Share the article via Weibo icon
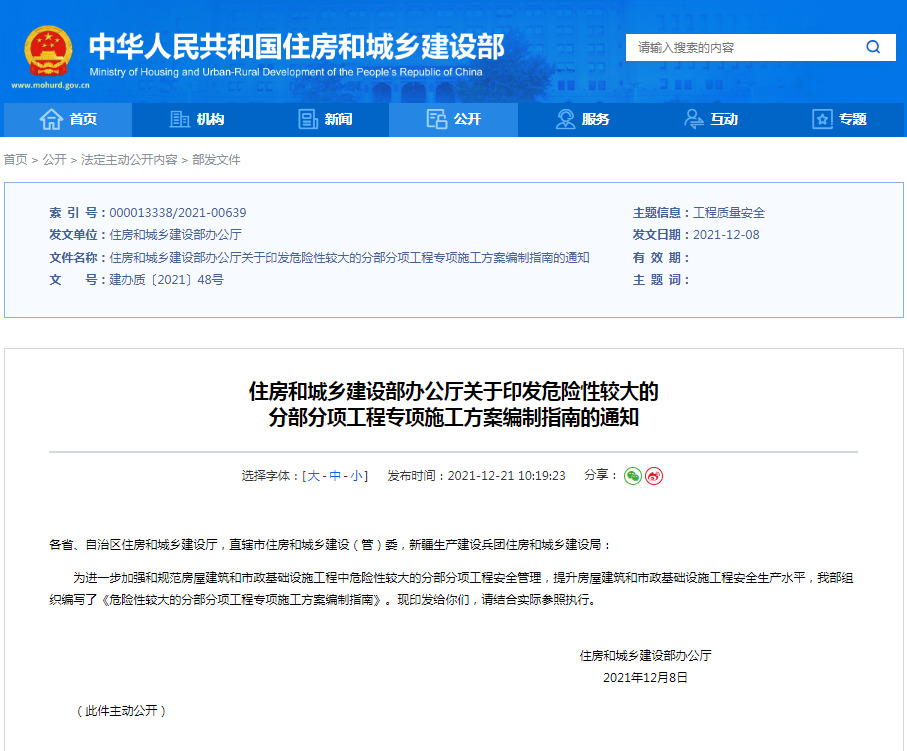This screenshot has width=907, height=751. pyautogui.click(x=654, y=476)
